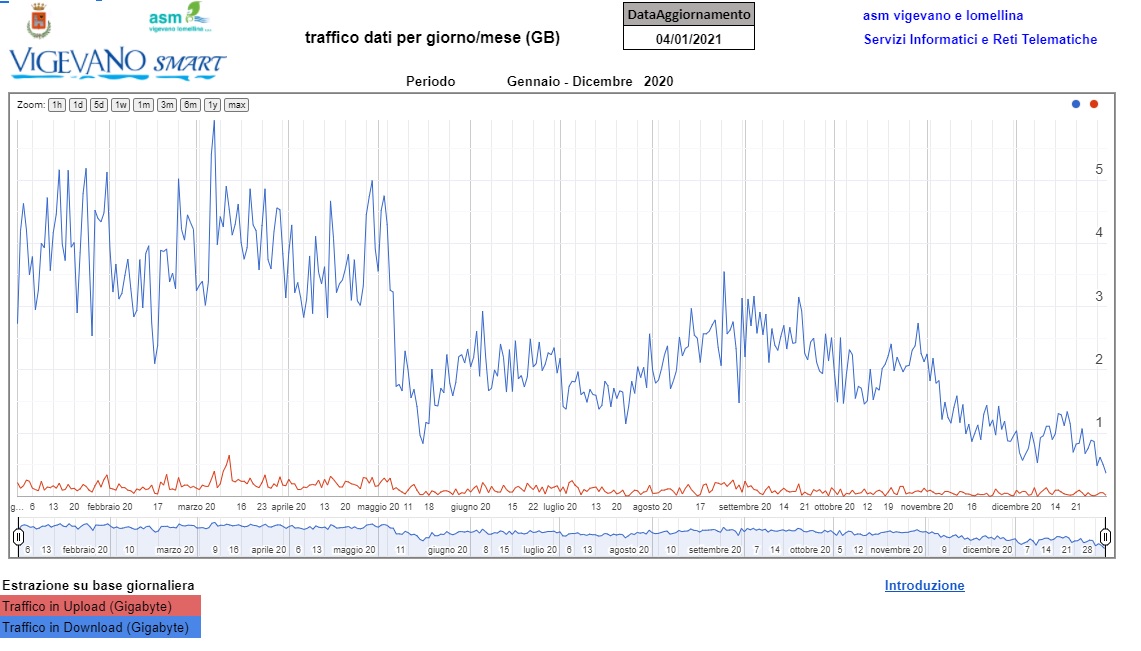Click the DataAggiornamento date field 04/01/2021

pos(688,39)
